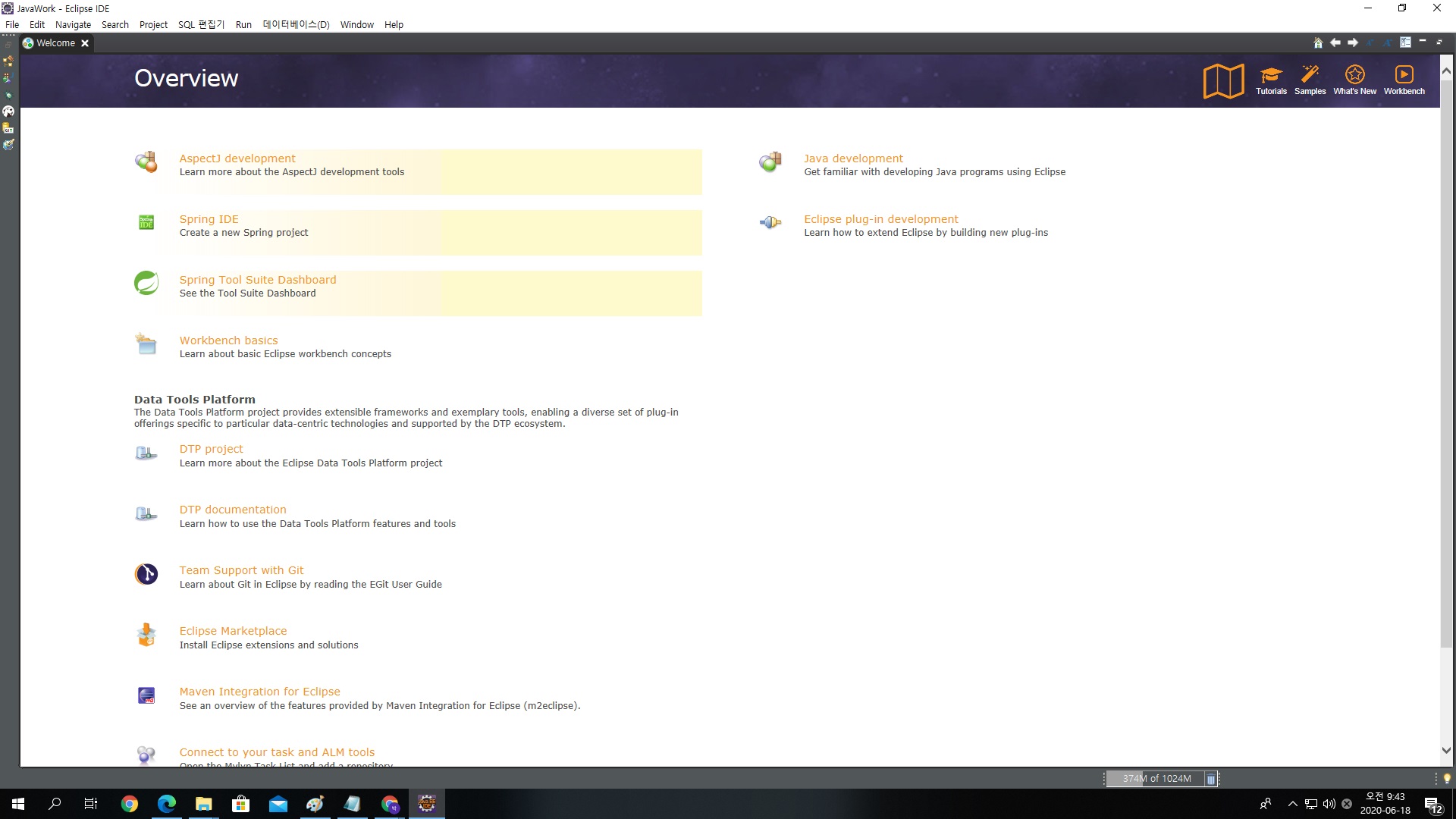
Task: Open the Navigate menu
Action: pyautogui.click(x=73, y=24)
